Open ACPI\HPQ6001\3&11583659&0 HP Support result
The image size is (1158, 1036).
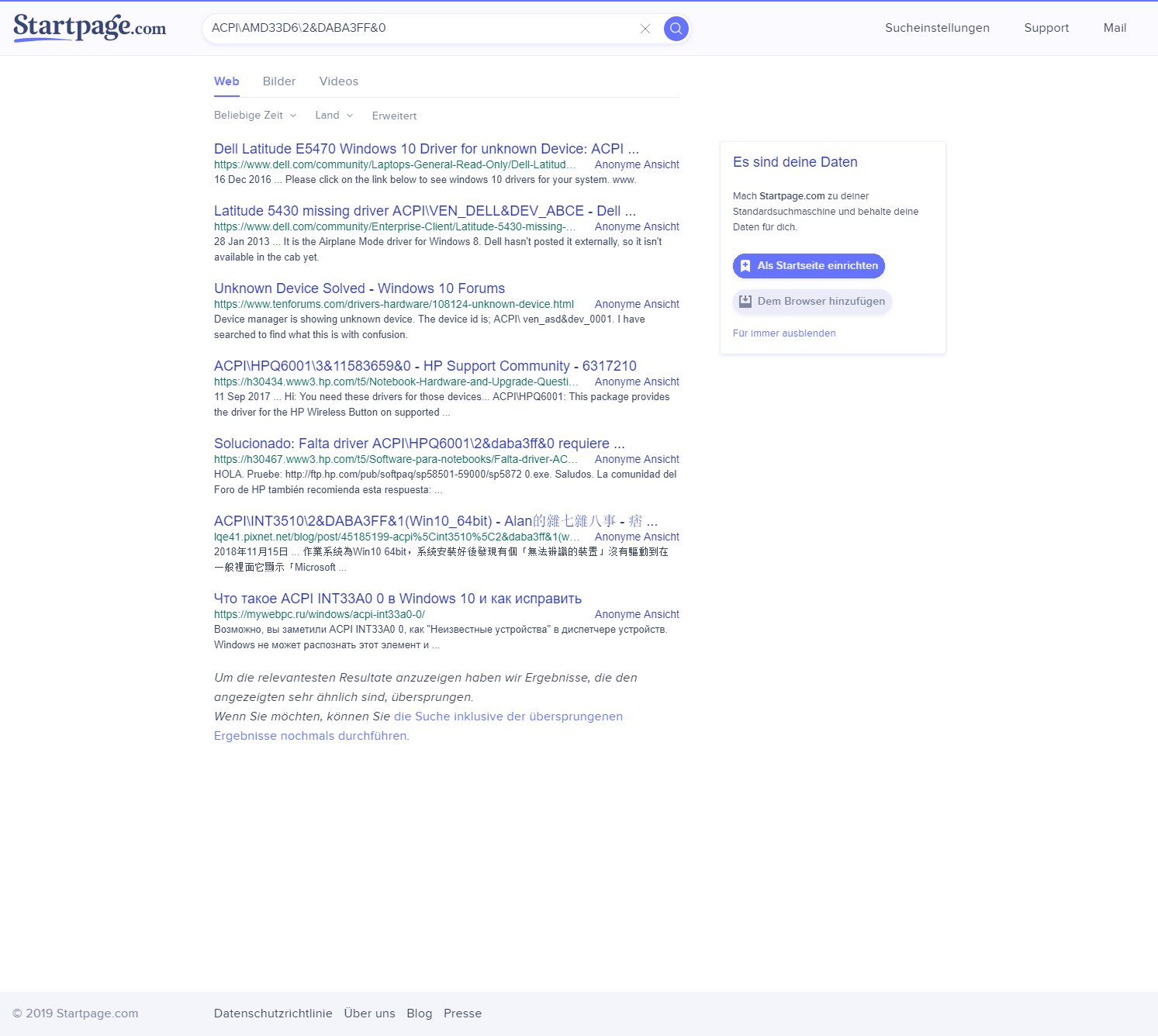[x=425, y=366]
